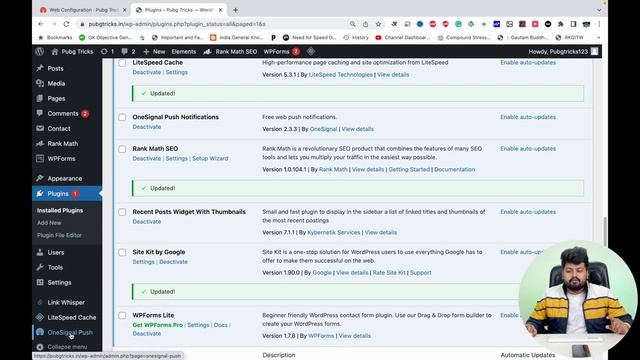640x360 pixels.
Task: Enable auto-updates for Rank Math SEO
Action: point(528,149)
